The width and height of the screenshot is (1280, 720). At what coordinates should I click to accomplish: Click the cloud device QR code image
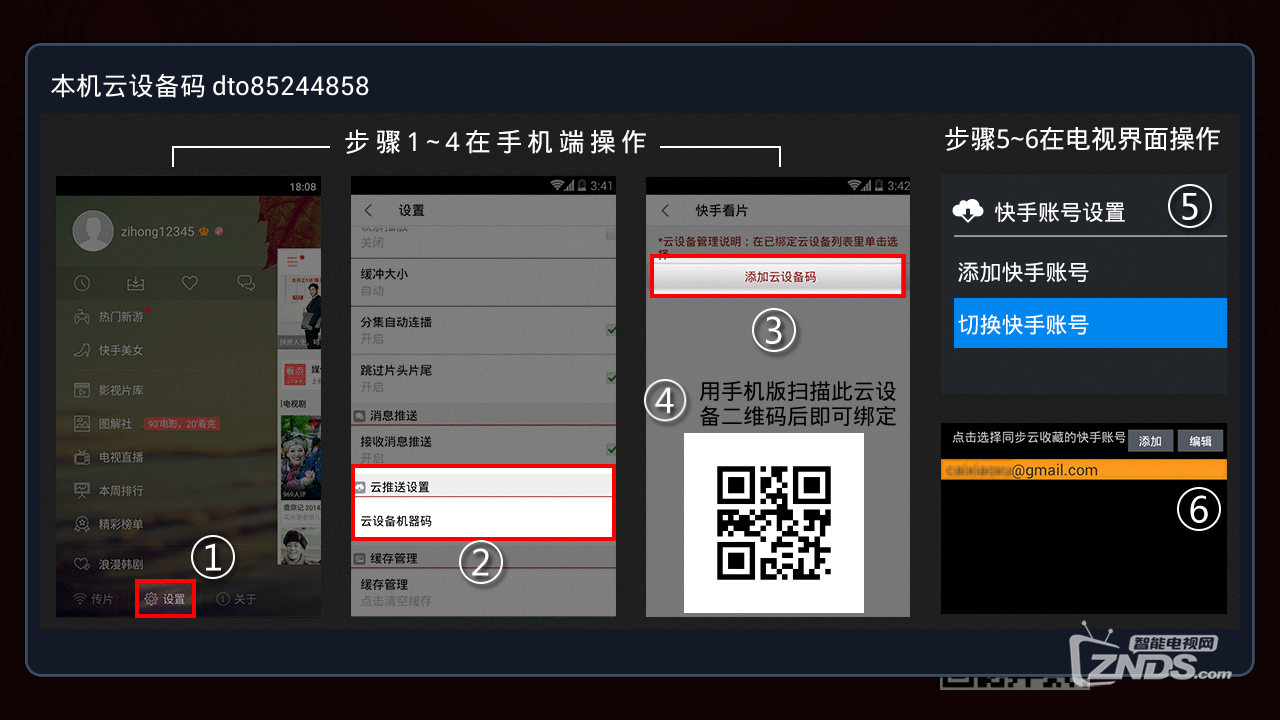pos(774,523)
